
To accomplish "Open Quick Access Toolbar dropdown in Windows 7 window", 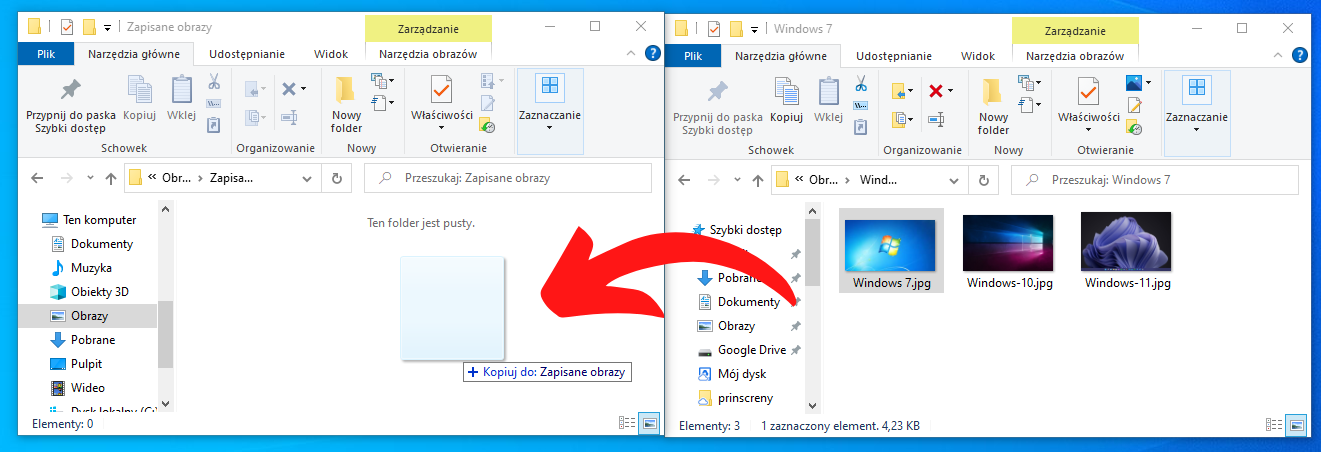I will click(754, 28).
